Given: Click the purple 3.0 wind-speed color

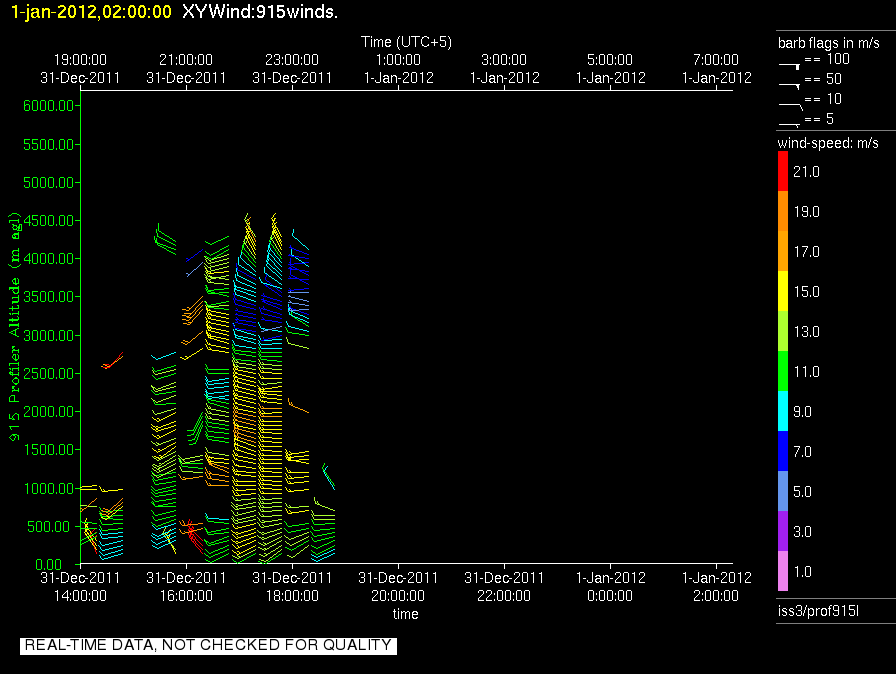Looking at the screenshot, I should tap(783, 531).
